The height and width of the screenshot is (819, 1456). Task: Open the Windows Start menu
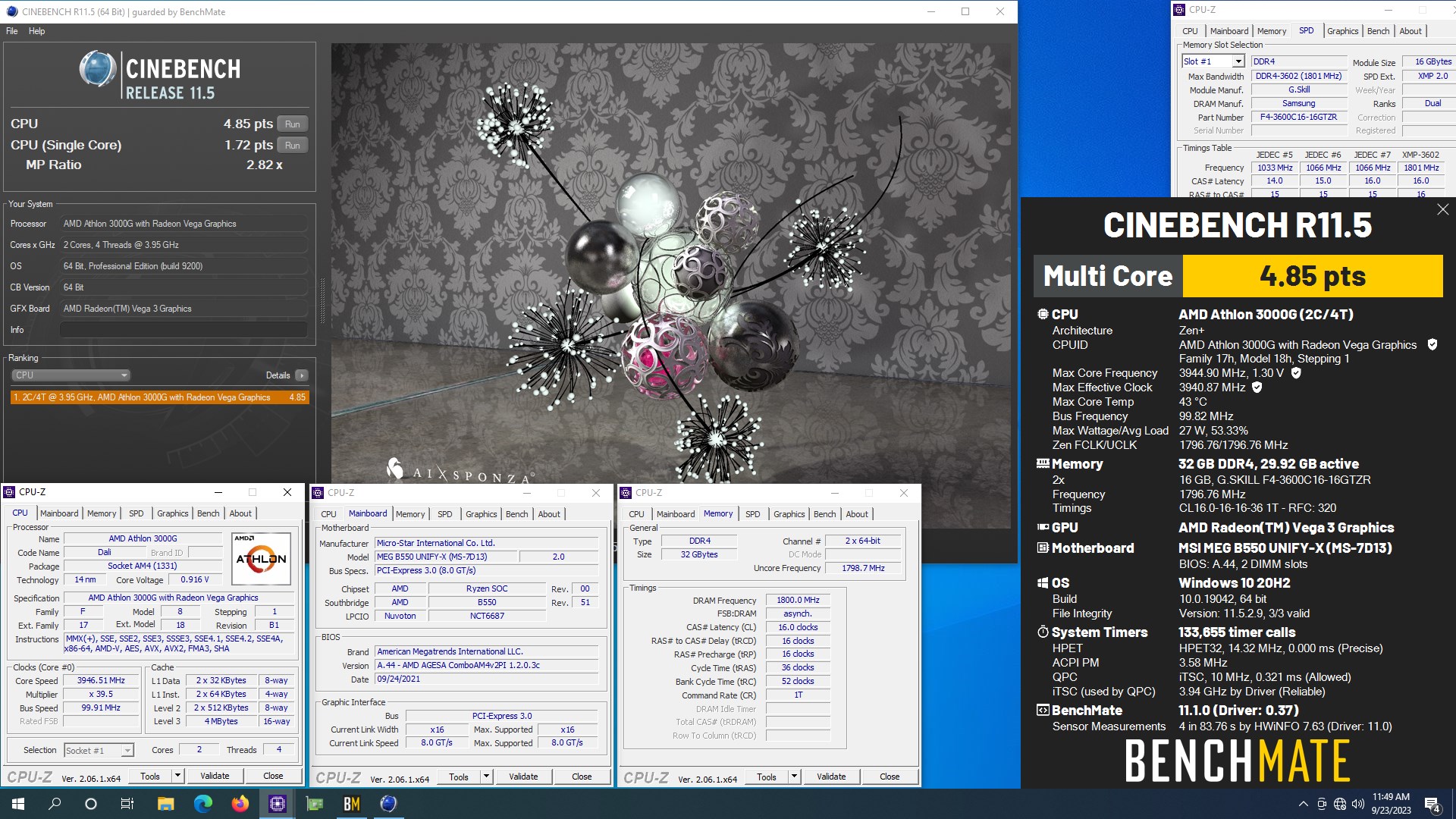pos(18,804)
